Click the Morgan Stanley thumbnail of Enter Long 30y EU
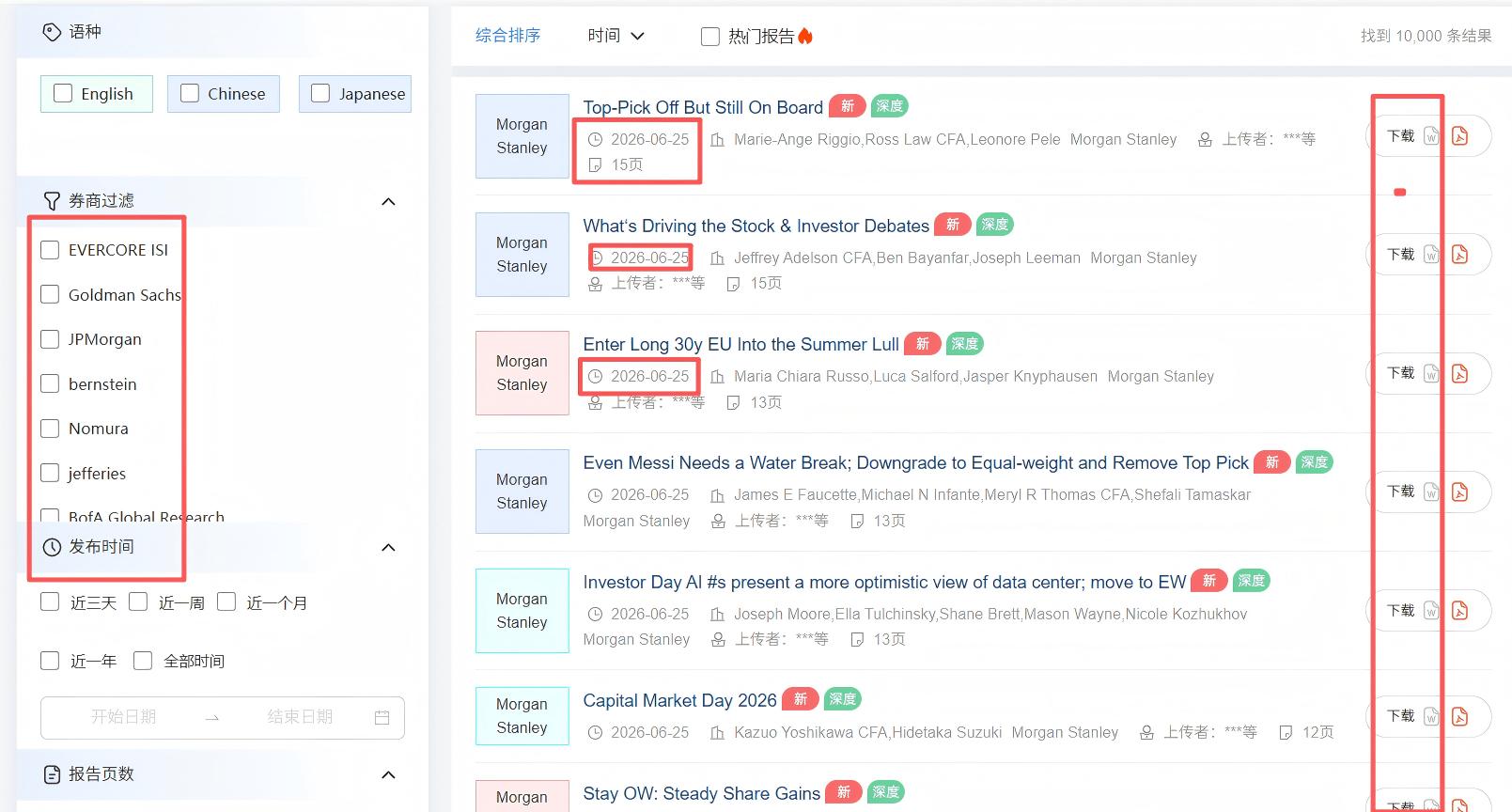The width and height of the screenshot is (1512, 812). coord(522,373)
